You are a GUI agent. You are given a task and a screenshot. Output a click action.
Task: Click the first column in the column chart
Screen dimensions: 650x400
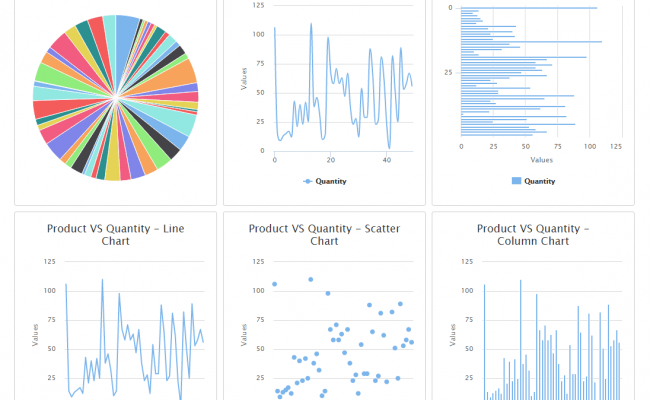tap(485, 342)
